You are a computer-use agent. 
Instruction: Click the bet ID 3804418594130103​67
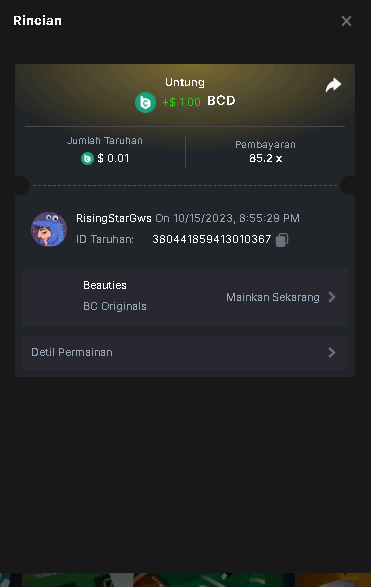click(x=212, y=239)
